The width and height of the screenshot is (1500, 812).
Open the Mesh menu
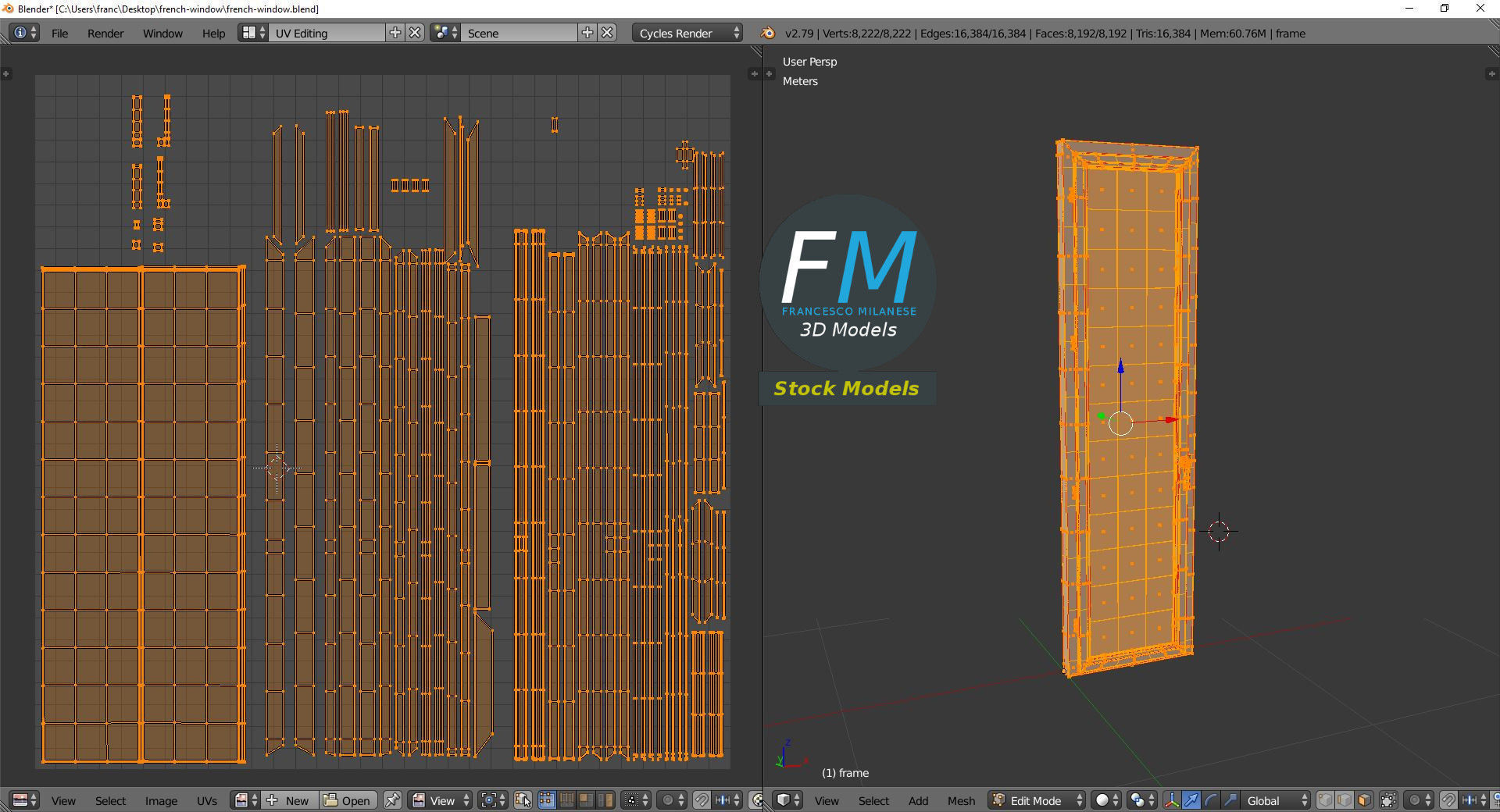coord(961,800)
